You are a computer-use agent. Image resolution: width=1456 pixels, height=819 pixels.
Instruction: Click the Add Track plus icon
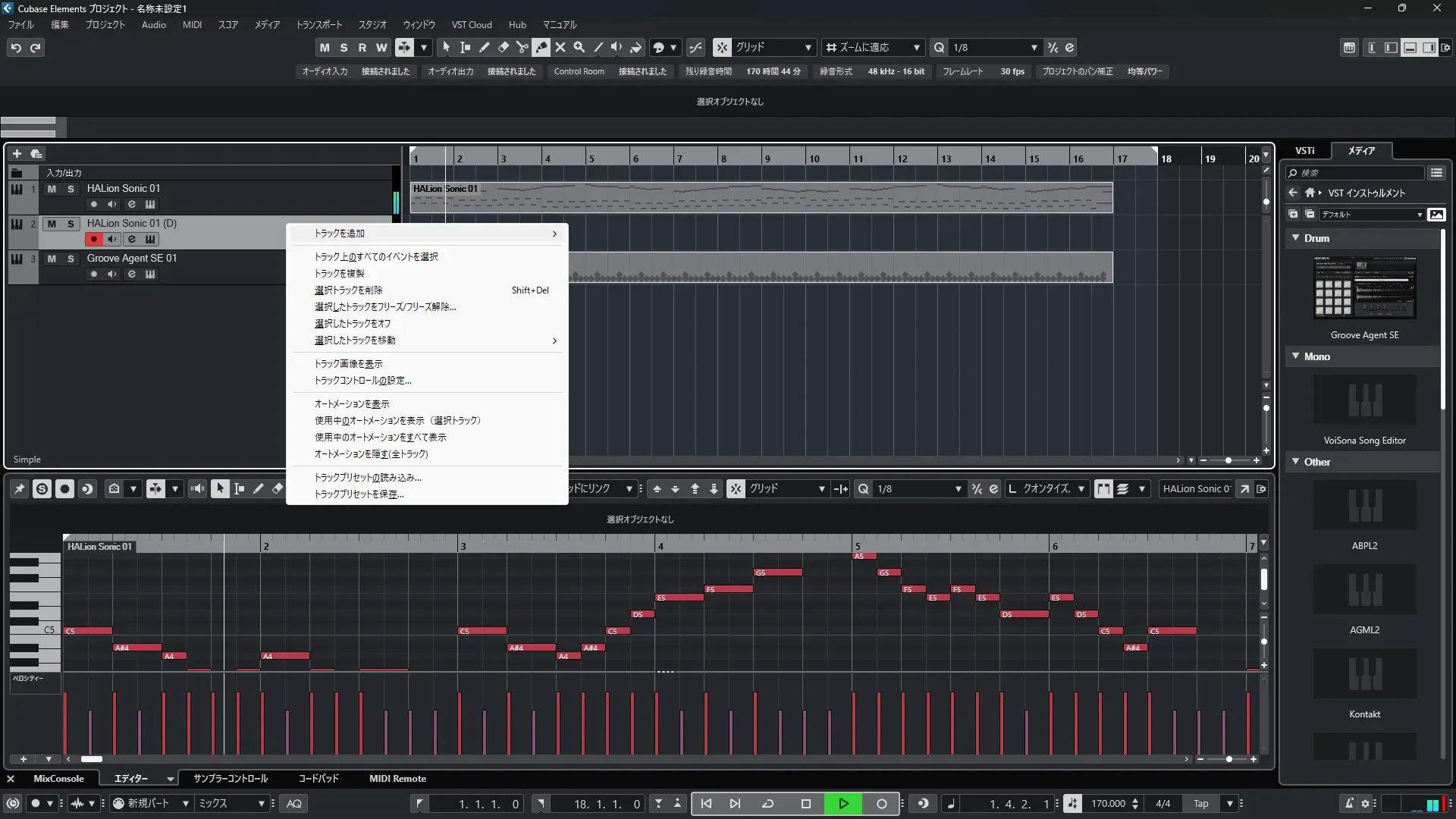pos(17,153)
